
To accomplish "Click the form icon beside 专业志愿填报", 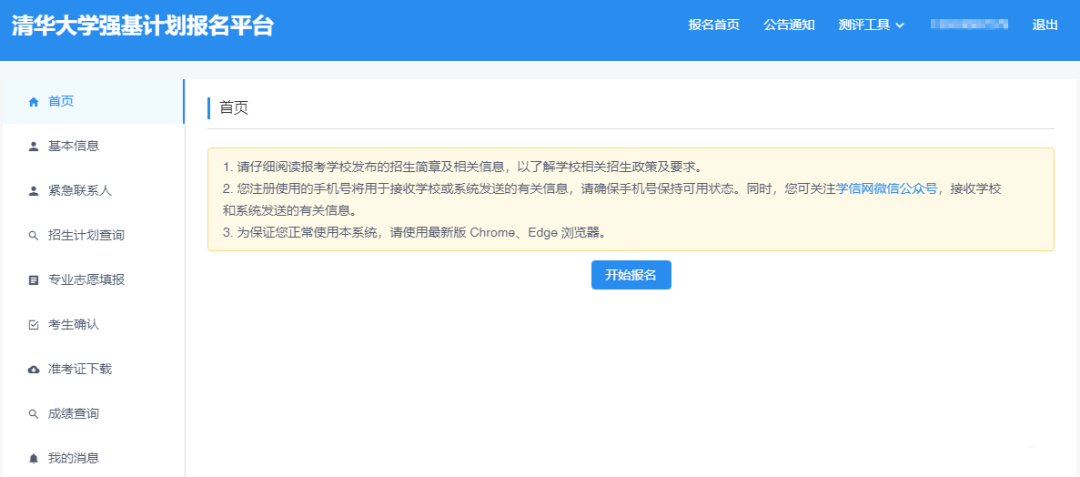I will (33, 280).
